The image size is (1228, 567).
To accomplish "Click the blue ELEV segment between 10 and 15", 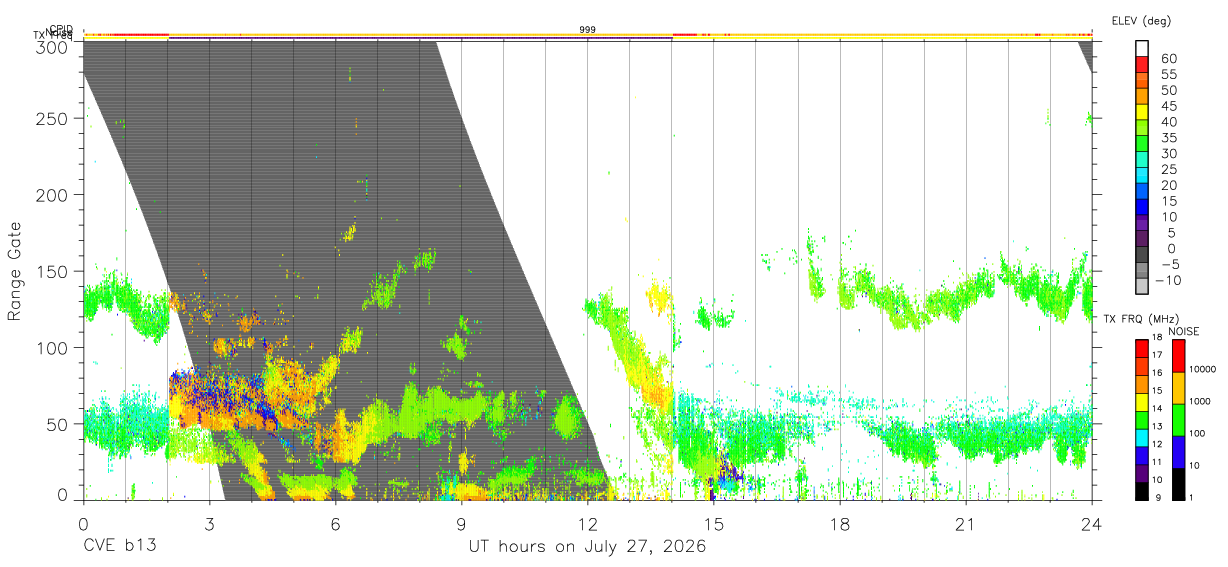I will 1142,208.
